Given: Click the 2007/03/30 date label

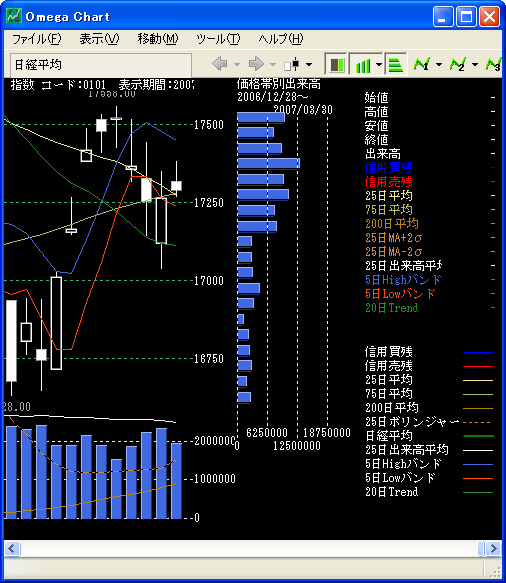Looking at the screenshot, I should [x=303, y=110].
